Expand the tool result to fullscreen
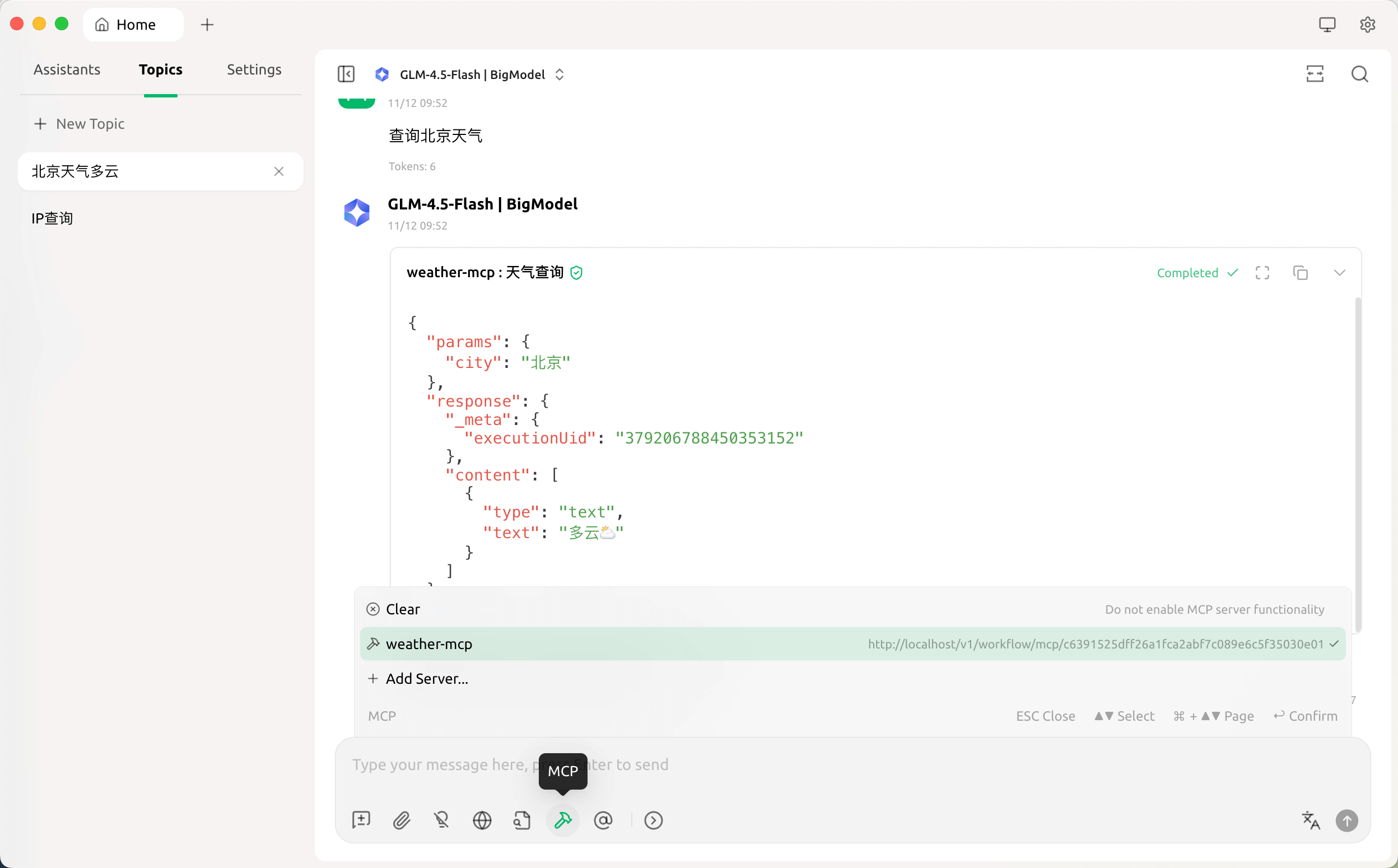This screenshot has width=1398, height=868. coord(1262,273)
